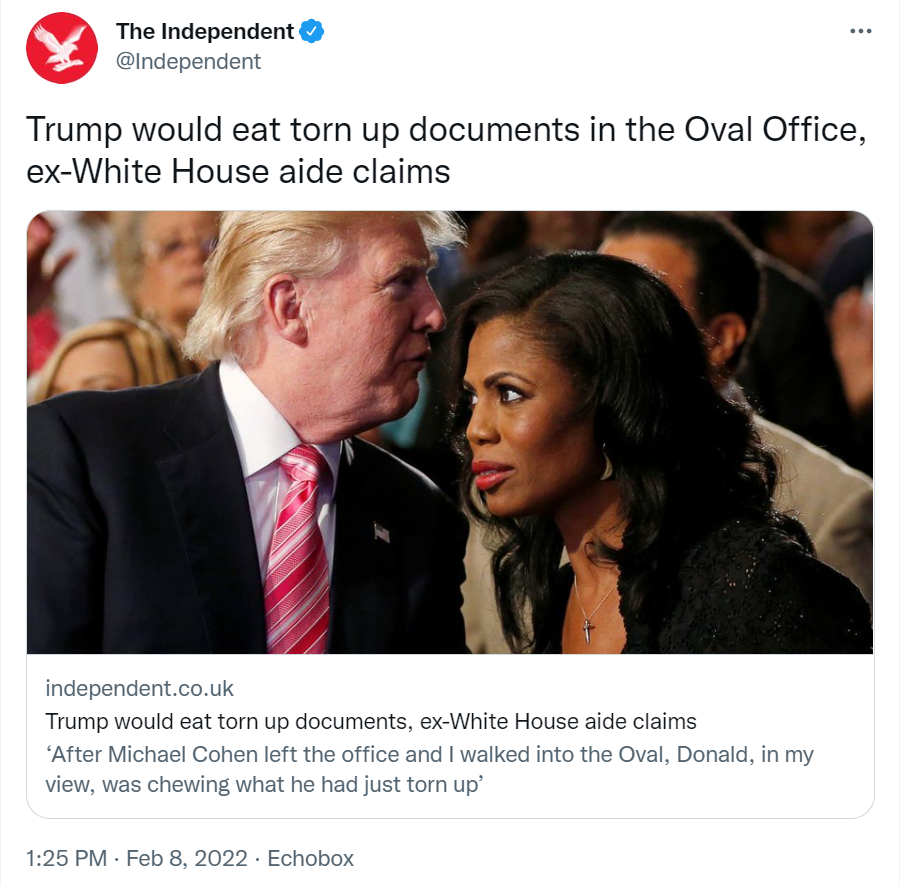
Task: Follow the independent.co.uk domain link
Action: click(139, 688)
